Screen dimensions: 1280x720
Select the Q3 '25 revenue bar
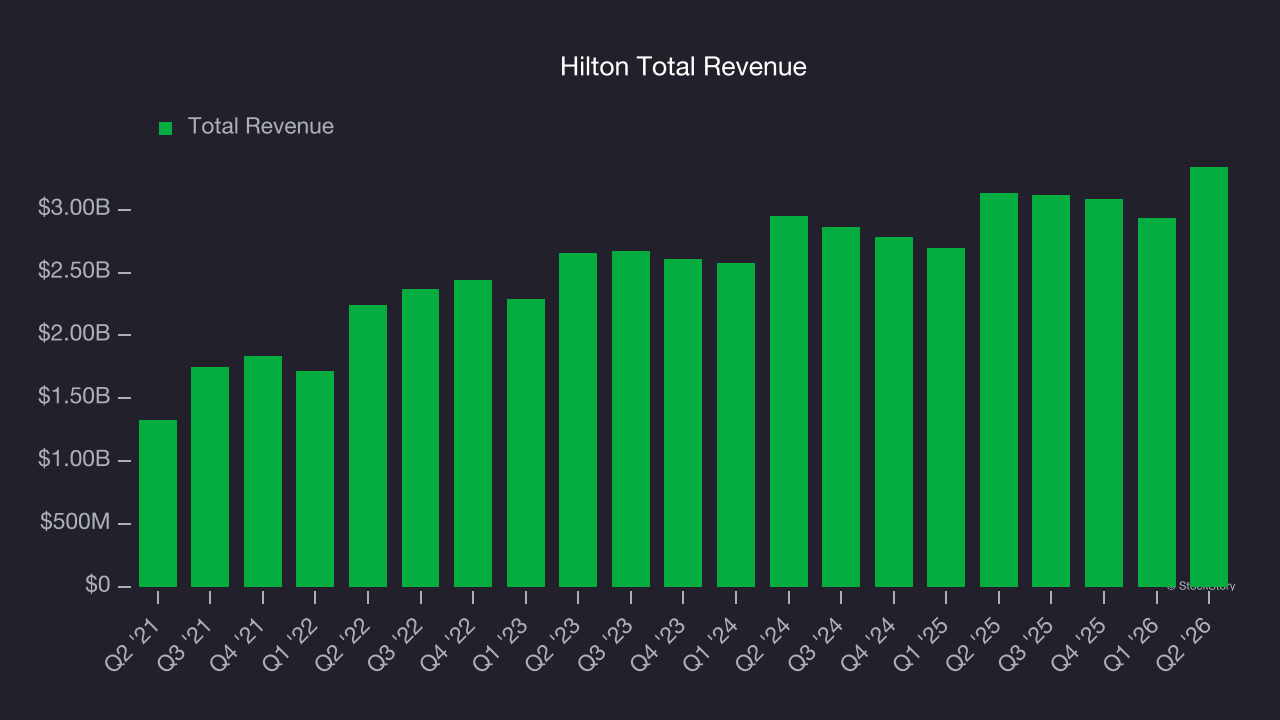[x=1051, y=391]
